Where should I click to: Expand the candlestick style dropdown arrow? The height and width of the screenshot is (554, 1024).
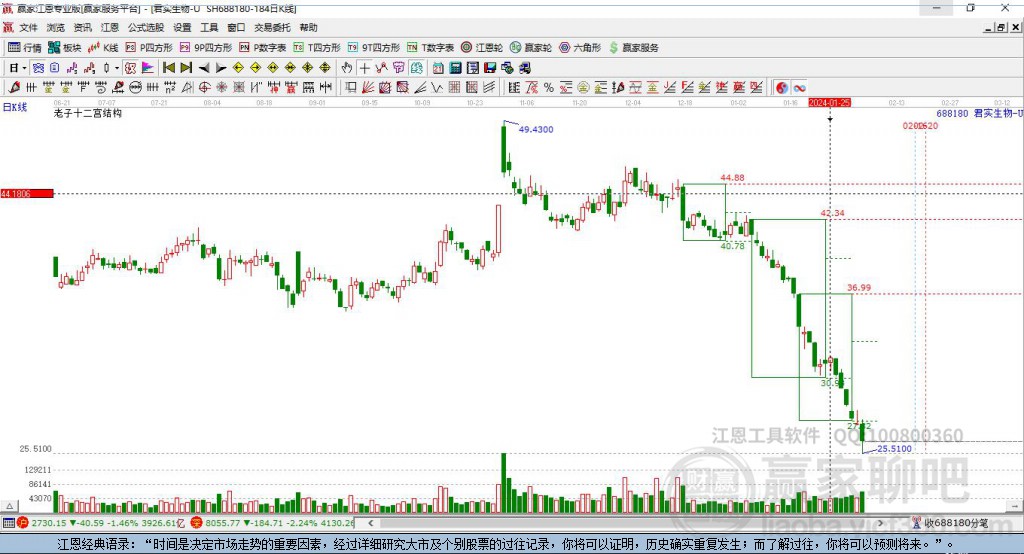117,68
